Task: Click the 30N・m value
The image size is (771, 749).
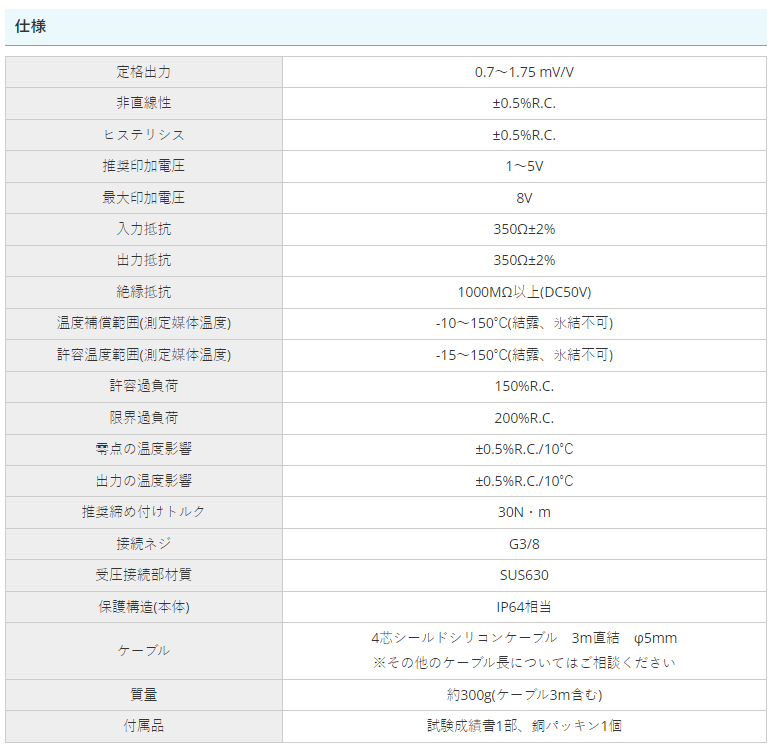Action: pyautogui.click(x=524, y=512)
